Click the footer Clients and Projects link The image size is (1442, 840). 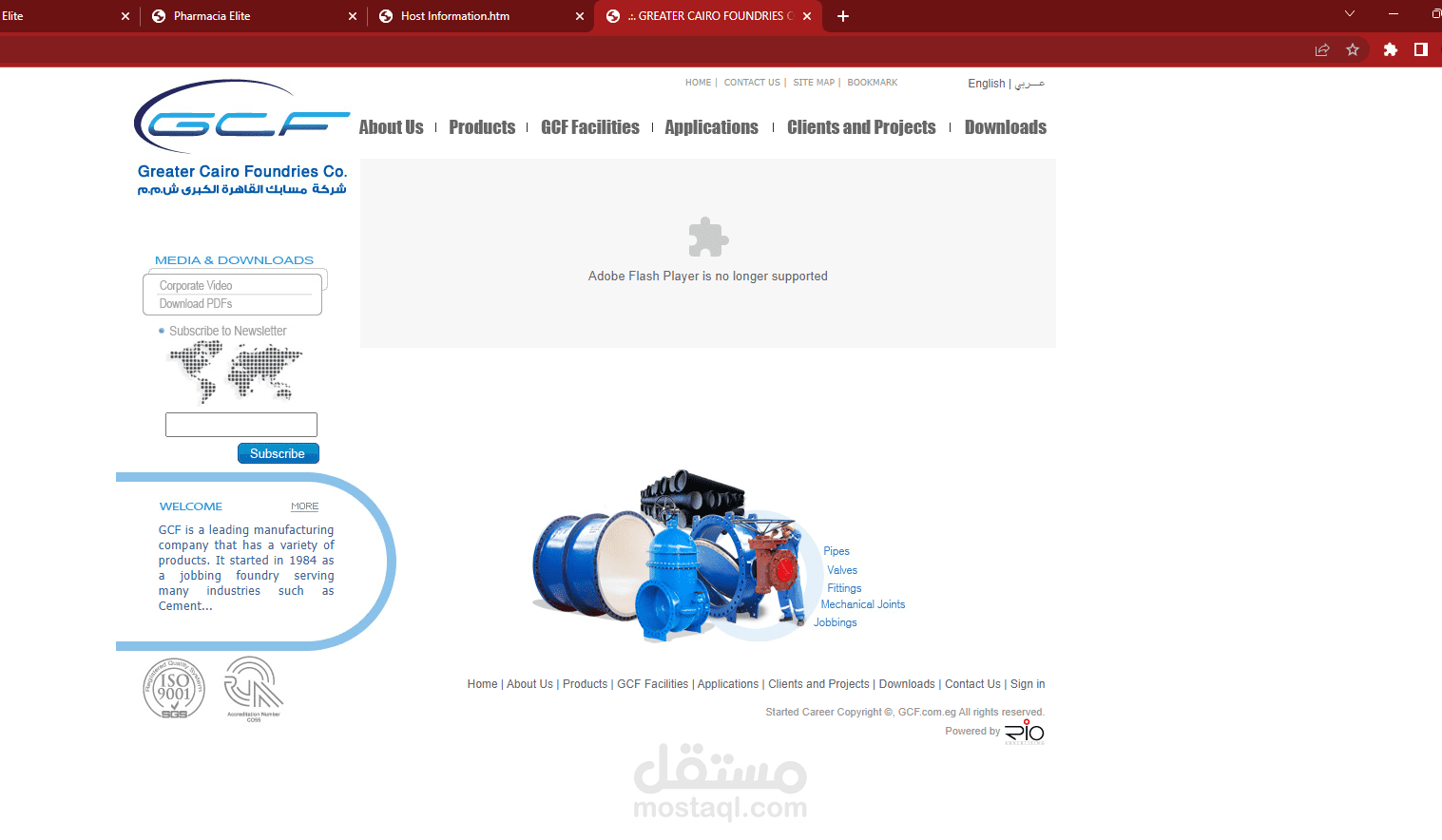tap(818, 684)
